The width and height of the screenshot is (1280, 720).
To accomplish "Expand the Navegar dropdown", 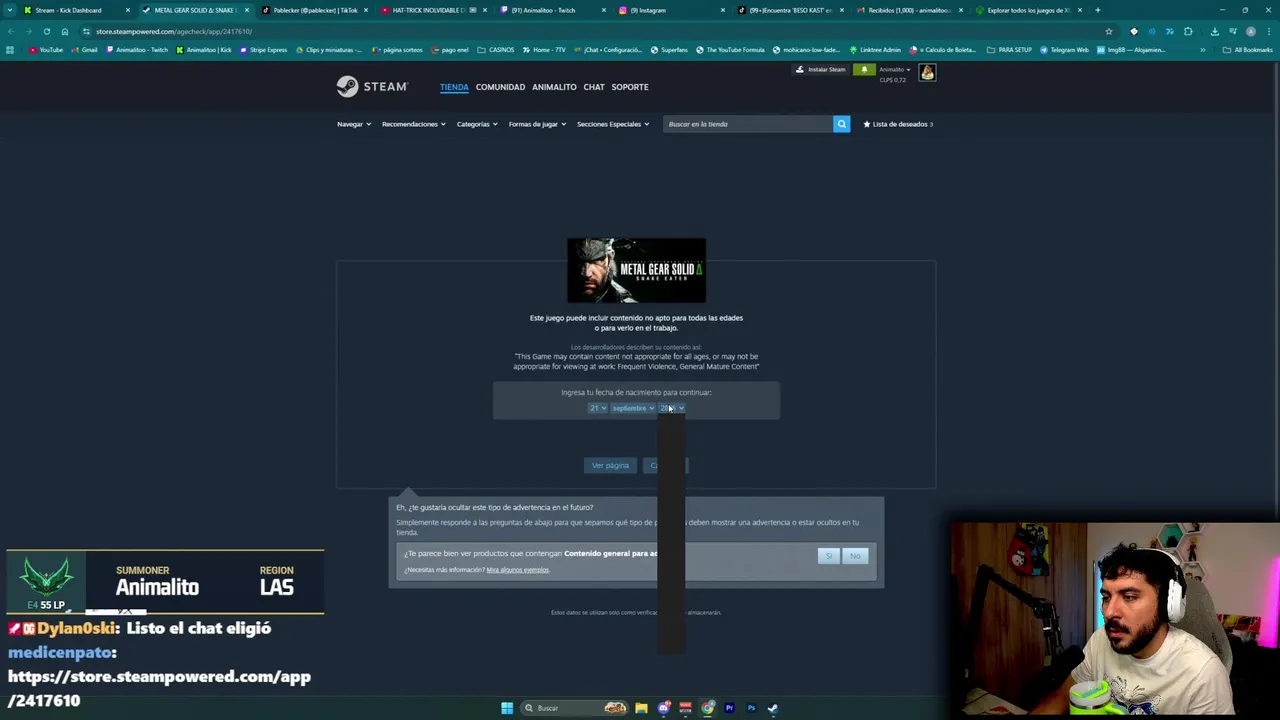I will (x=354, y=124).
